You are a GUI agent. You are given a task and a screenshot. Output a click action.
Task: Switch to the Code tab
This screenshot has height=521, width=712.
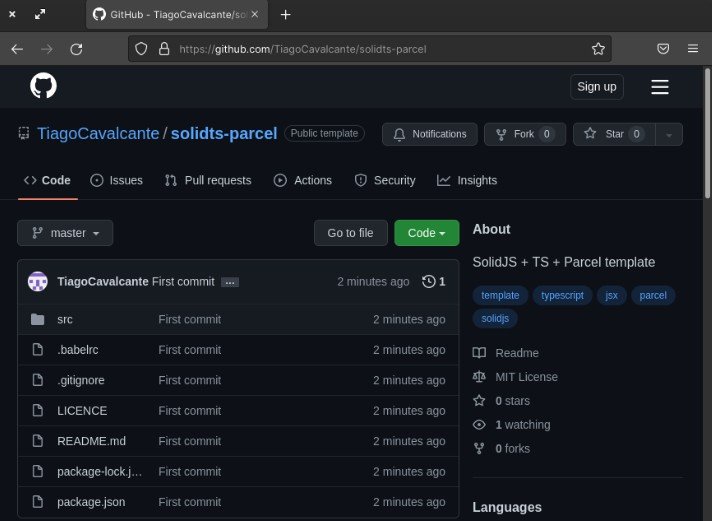coord(47,180)
